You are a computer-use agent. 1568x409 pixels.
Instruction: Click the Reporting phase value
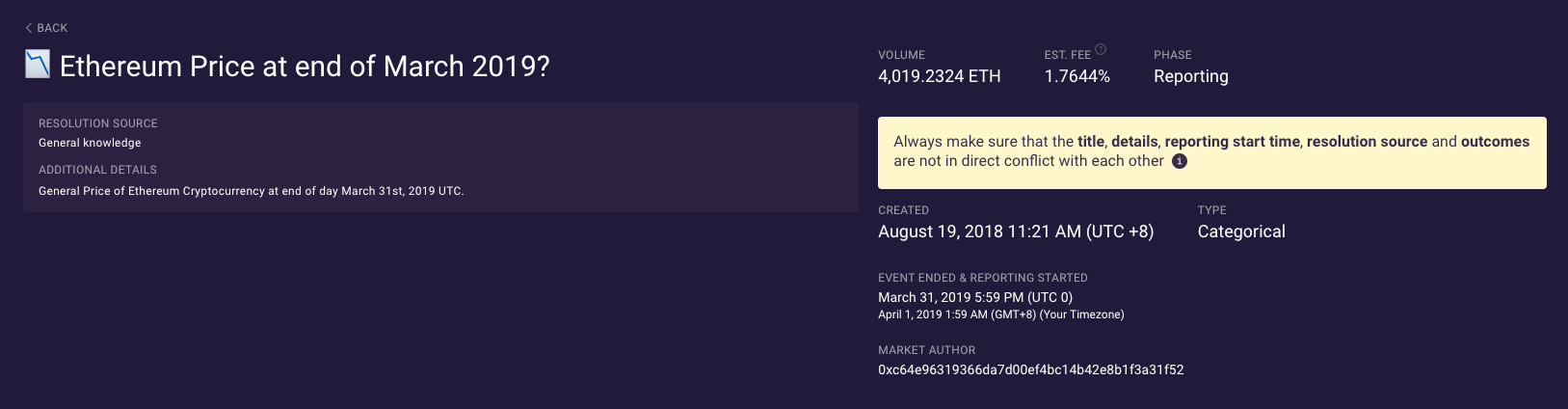(x=1190, y=76)
